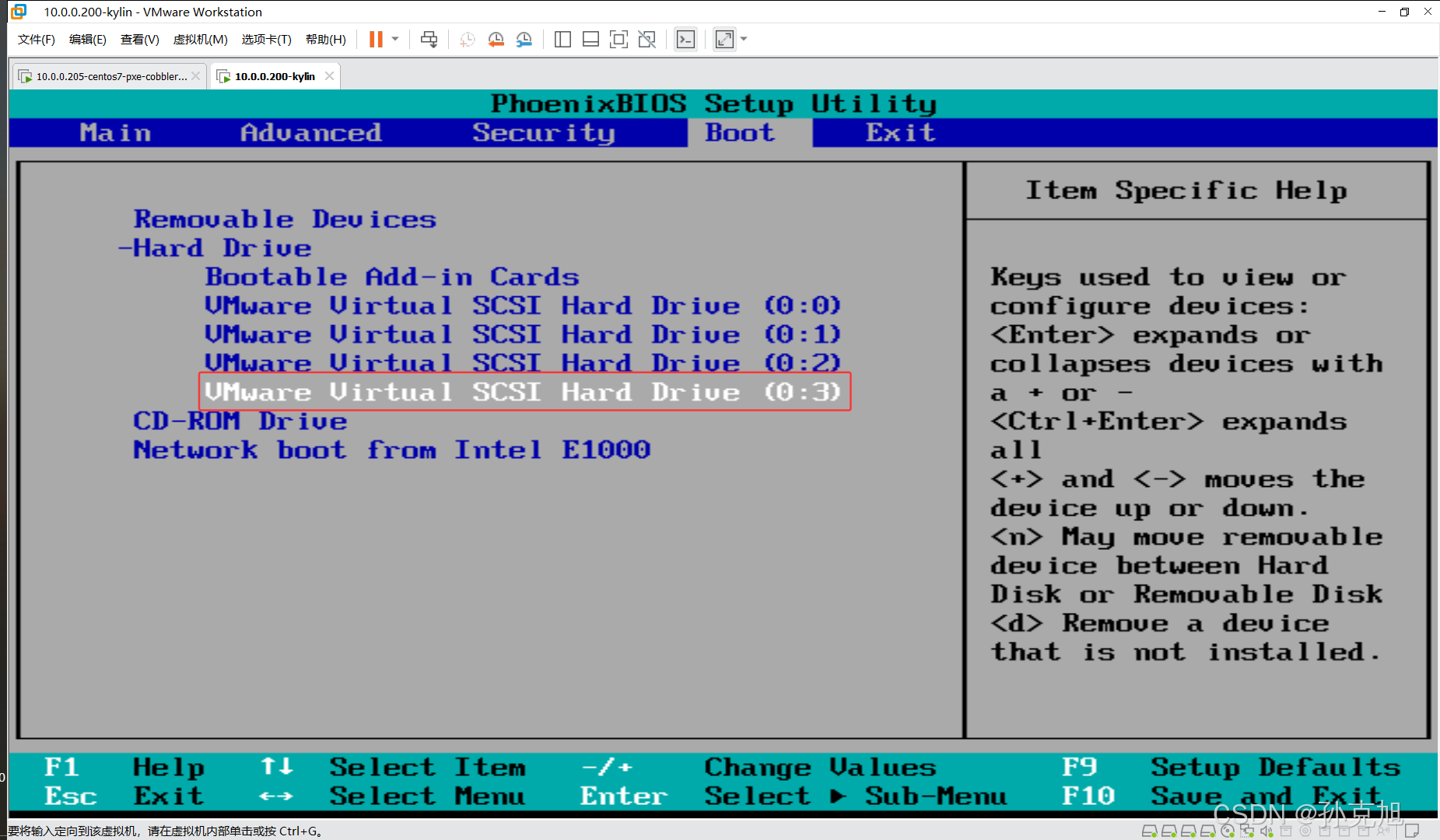Image resolution: width=1440 pixels, height=840 pixels.
Task: Click the Ctrl+G input hint in status bar
Action: tap(165, 831)
